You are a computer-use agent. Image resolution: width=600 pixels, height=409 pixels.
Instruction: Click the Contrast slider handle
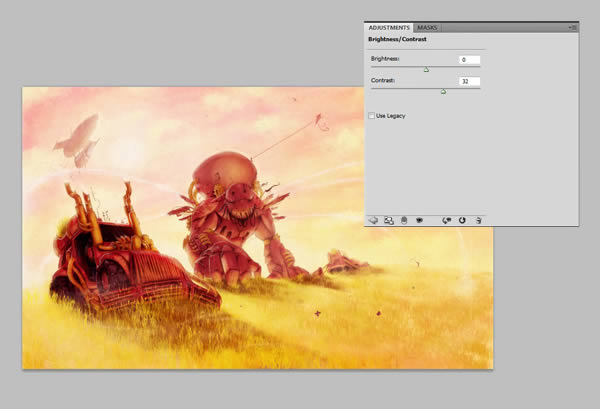tap(443, 91)
